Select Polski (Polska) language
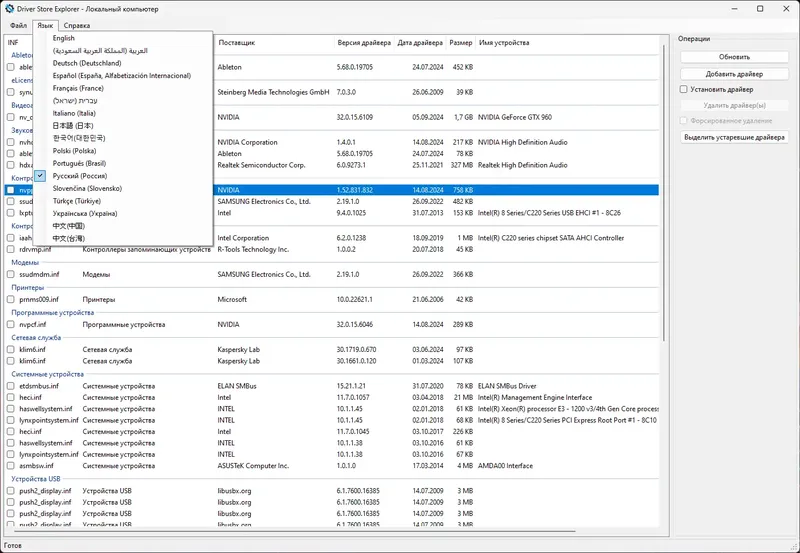This screenshot has width=800, height=553. (x=74, y=151)
